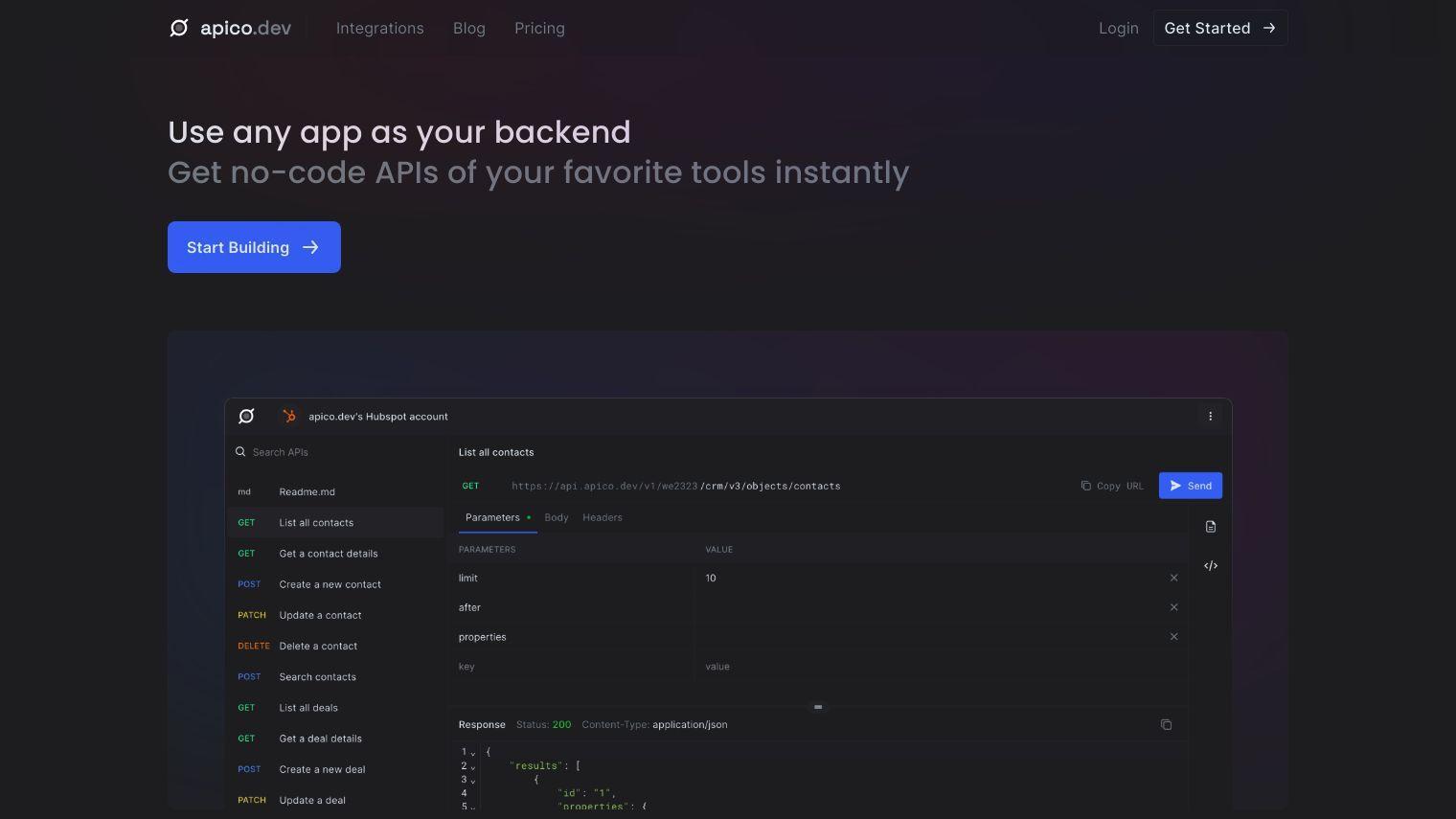Select List all deals endpoint

click(x=335, y=707)
